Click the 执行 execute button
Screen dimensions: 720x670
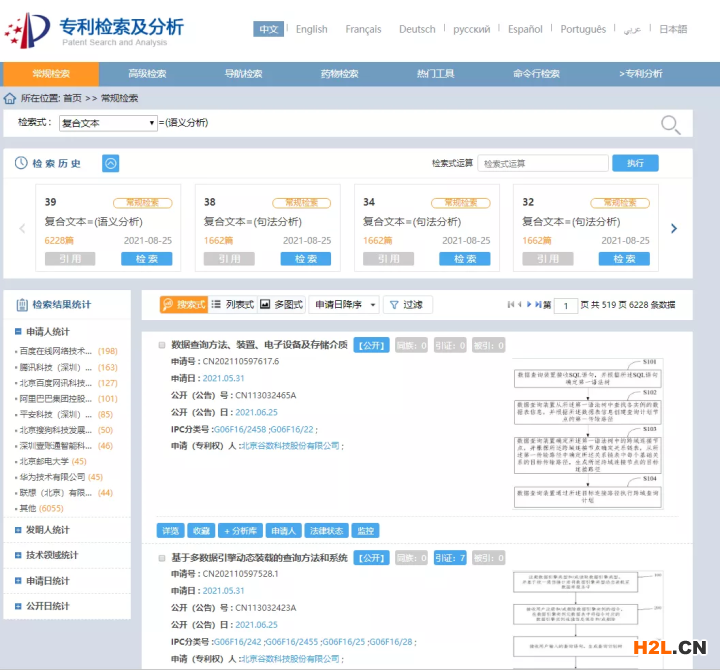pyautogui.click(x=635, y=163)
